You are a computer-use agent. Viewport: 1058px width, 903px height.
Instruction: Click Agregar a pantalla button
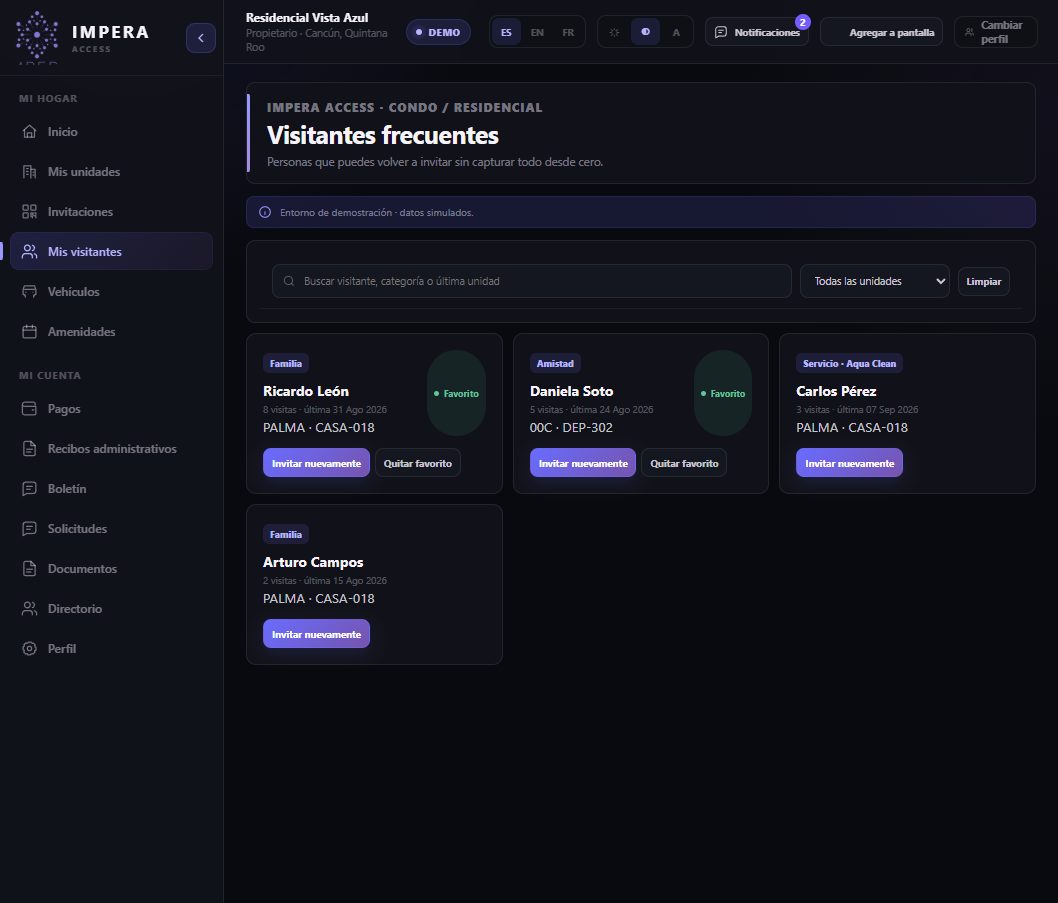pyautogui.click(x=881, y=32)
